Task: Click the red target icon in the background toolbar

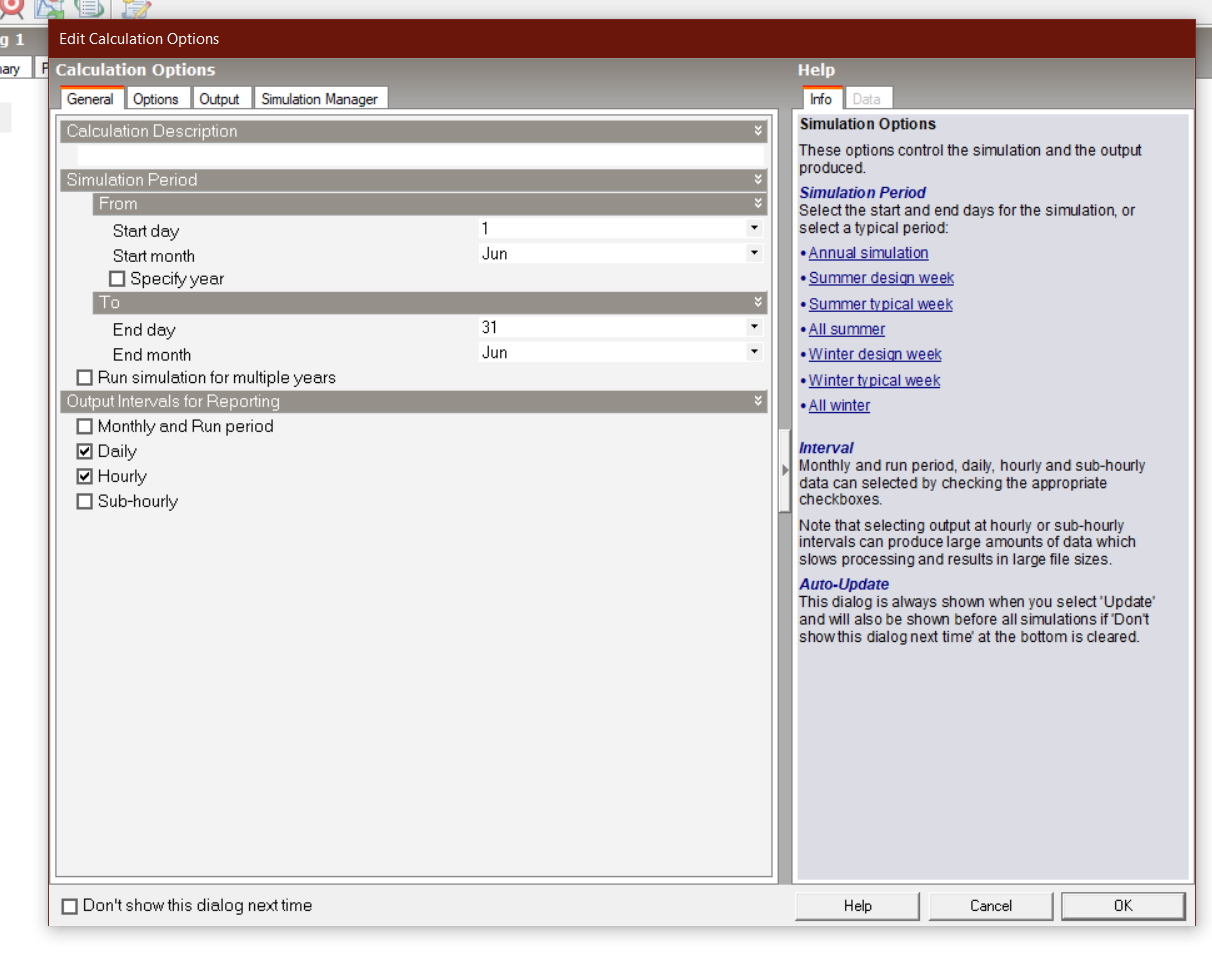Action: click(10, 8)
